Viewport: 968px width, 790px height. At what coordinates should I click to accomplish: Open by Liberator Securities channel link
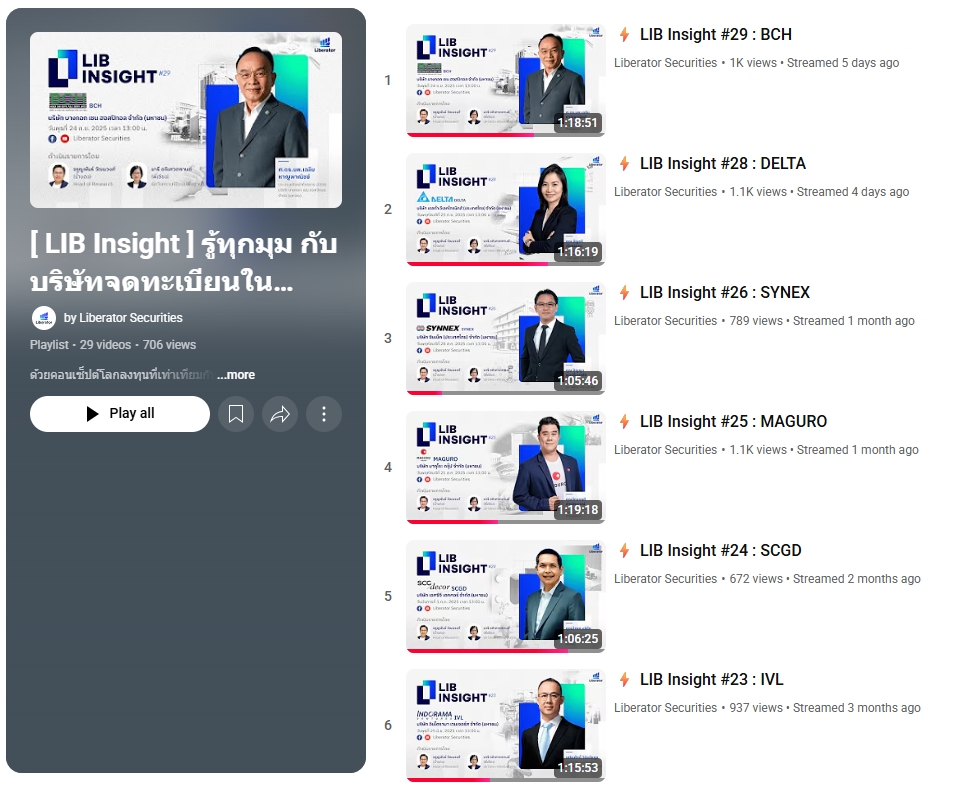click(123, 318)
